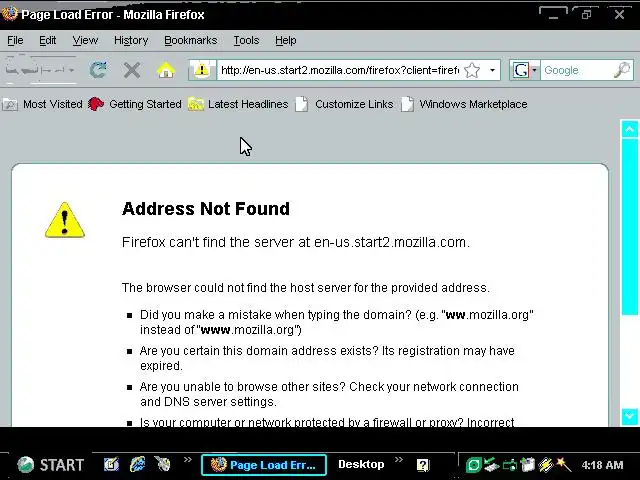Select the Page Load Error taskbar button
640x480 pixels.
(264, 465)
